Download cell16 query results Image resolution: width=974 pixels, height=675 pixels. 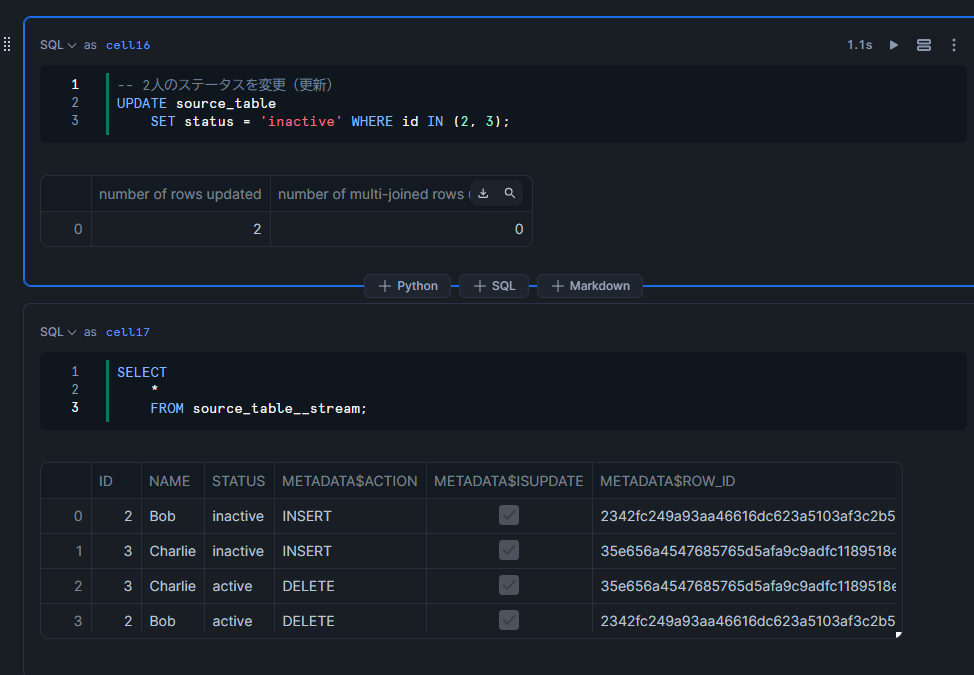483,193
